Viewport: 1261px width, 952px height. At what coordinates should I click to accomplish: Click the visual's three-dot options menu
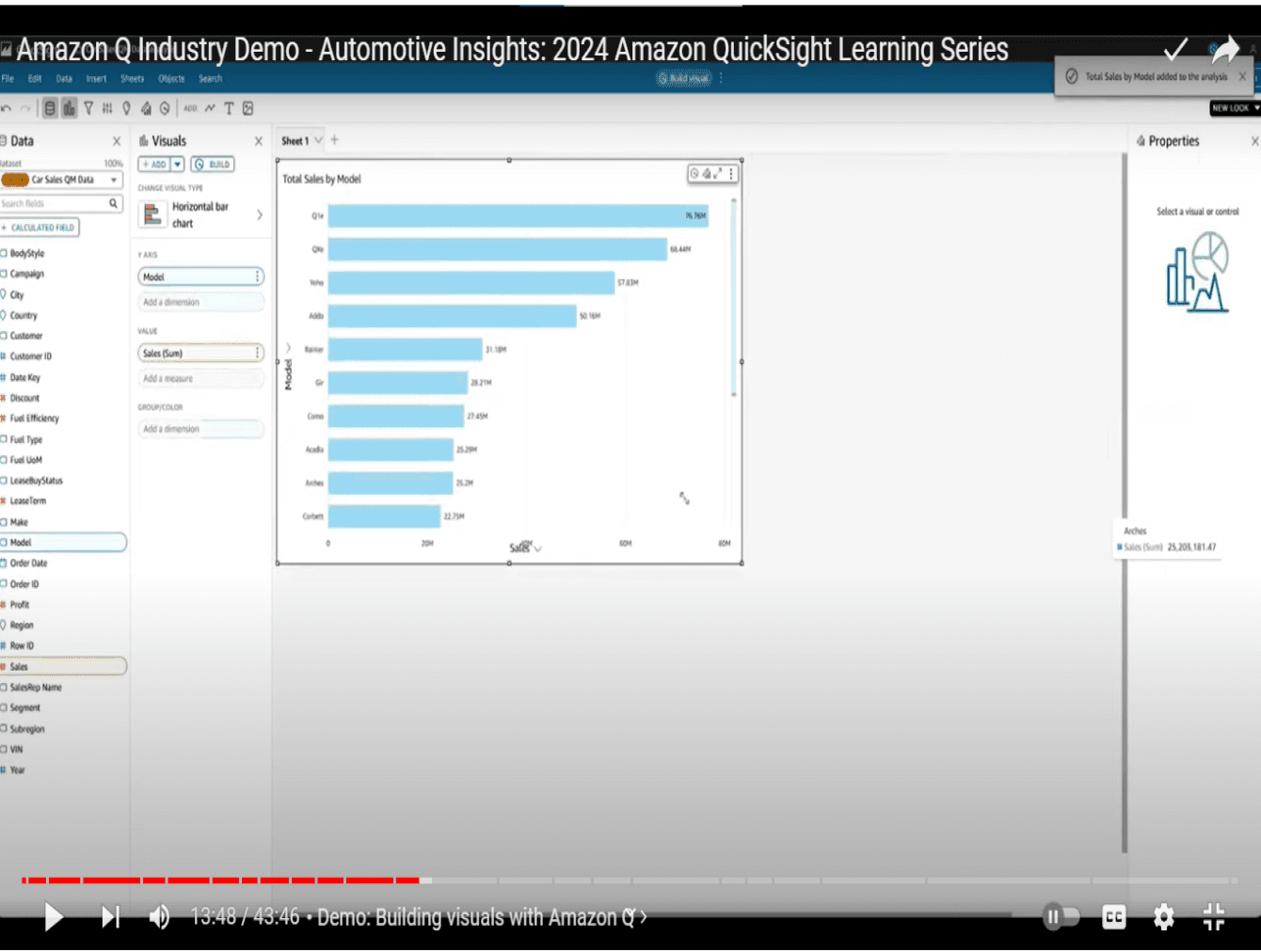coord(731,173)
